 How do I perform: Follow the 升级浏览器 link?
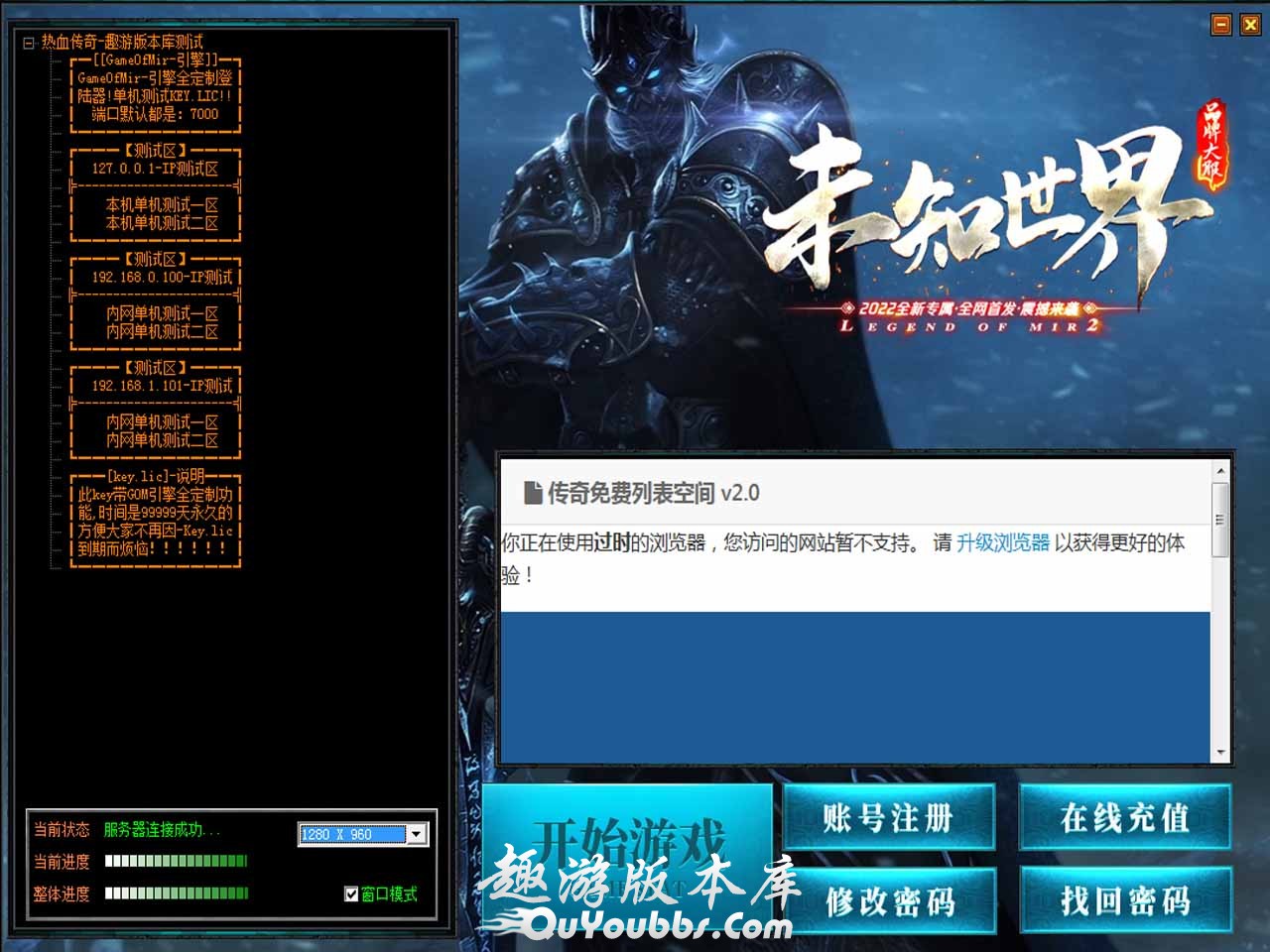[1002, 542]
